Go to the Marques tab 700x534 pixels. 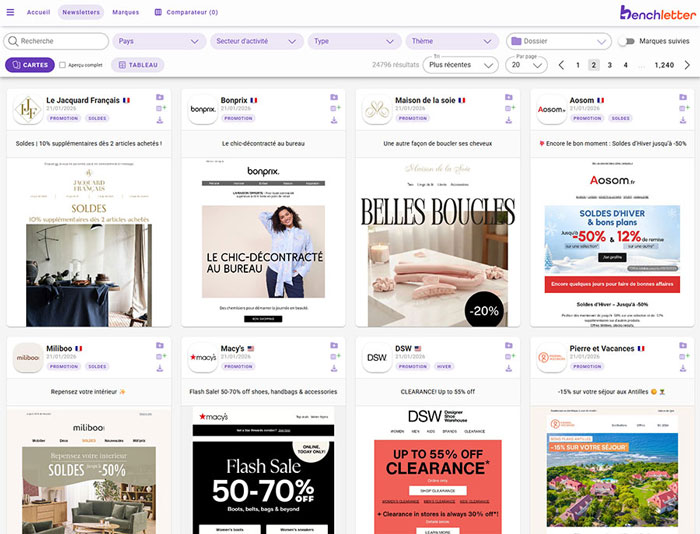(x=126, y=12)
